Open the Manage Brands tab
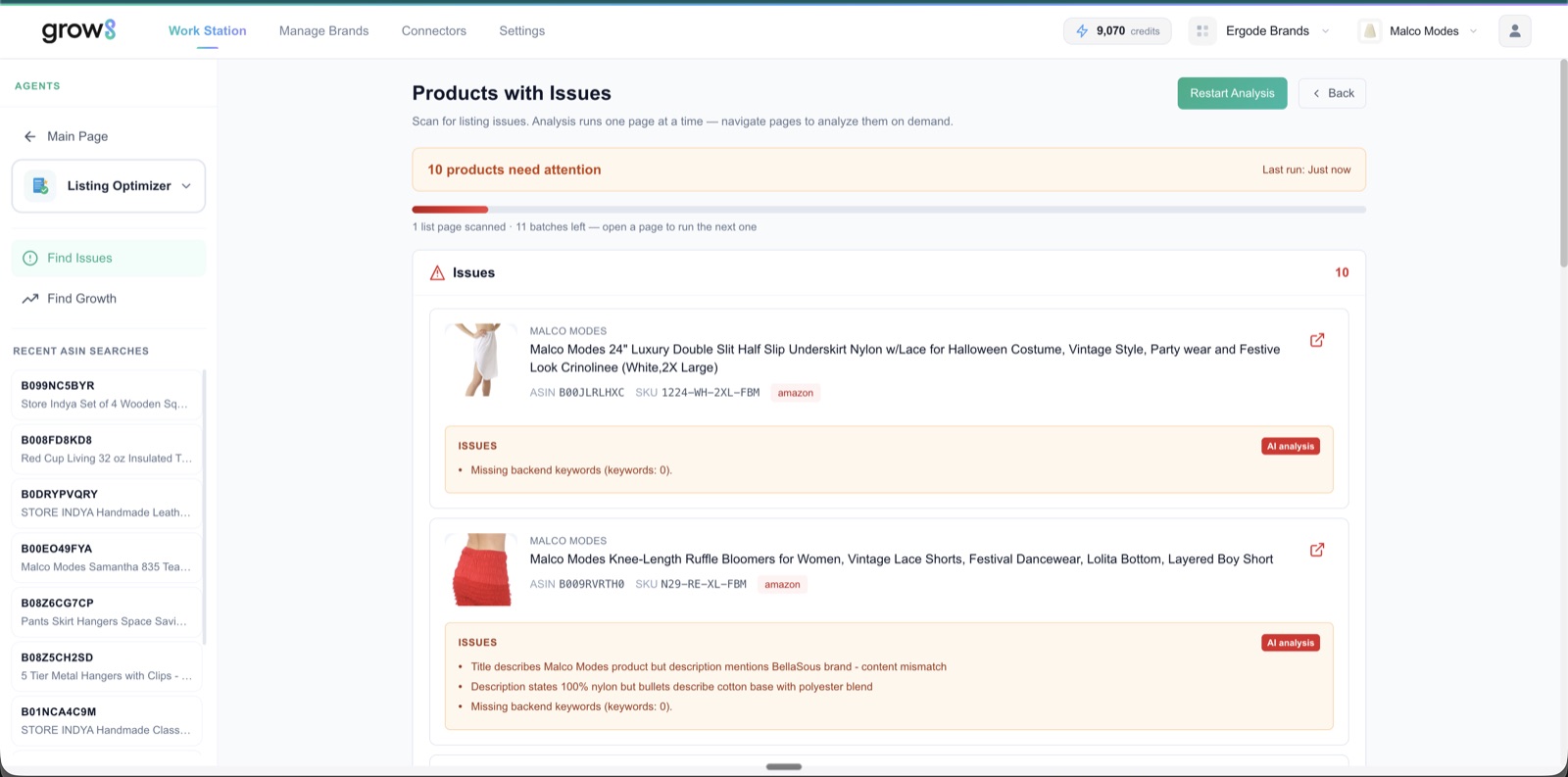The height and width of the screenshot is (777, 1568). click(323, 30)
